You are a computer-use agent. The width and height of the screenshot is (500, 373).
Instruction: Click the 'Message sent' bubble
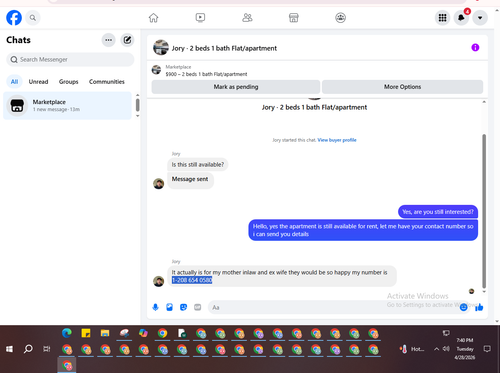pyautogui.click(x=190, y=180)
